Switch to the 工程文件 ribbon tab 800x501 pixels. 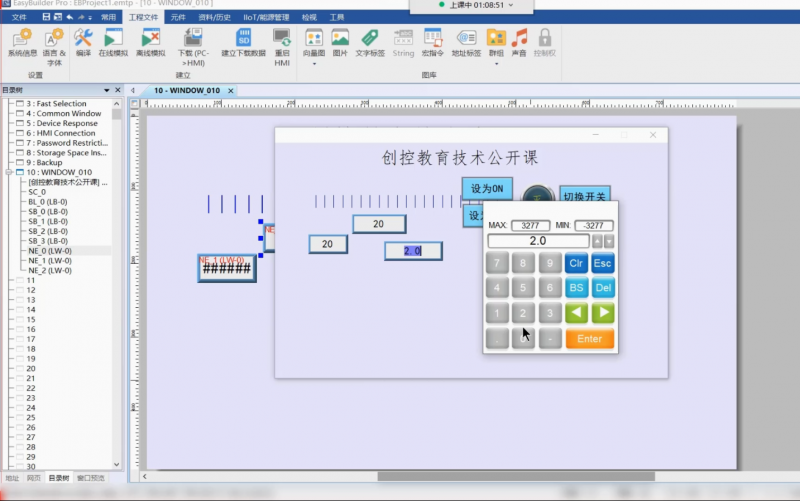click(143, 17)
